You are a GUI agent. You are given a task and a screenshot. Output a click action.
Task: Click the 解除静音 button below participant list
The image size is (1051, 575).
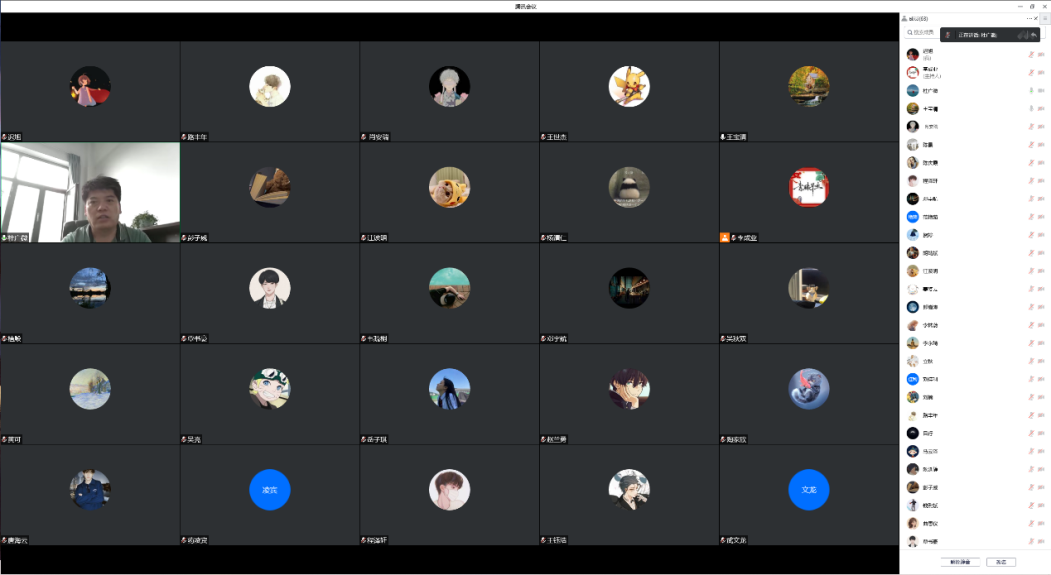pos(958,562)
